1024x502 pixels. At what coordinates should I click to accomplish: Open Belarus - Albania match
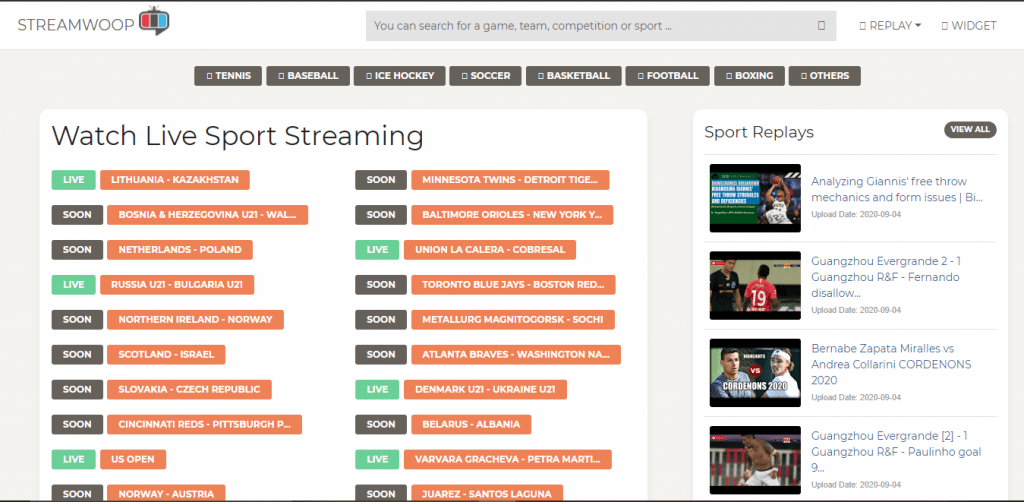pos(471,424)
